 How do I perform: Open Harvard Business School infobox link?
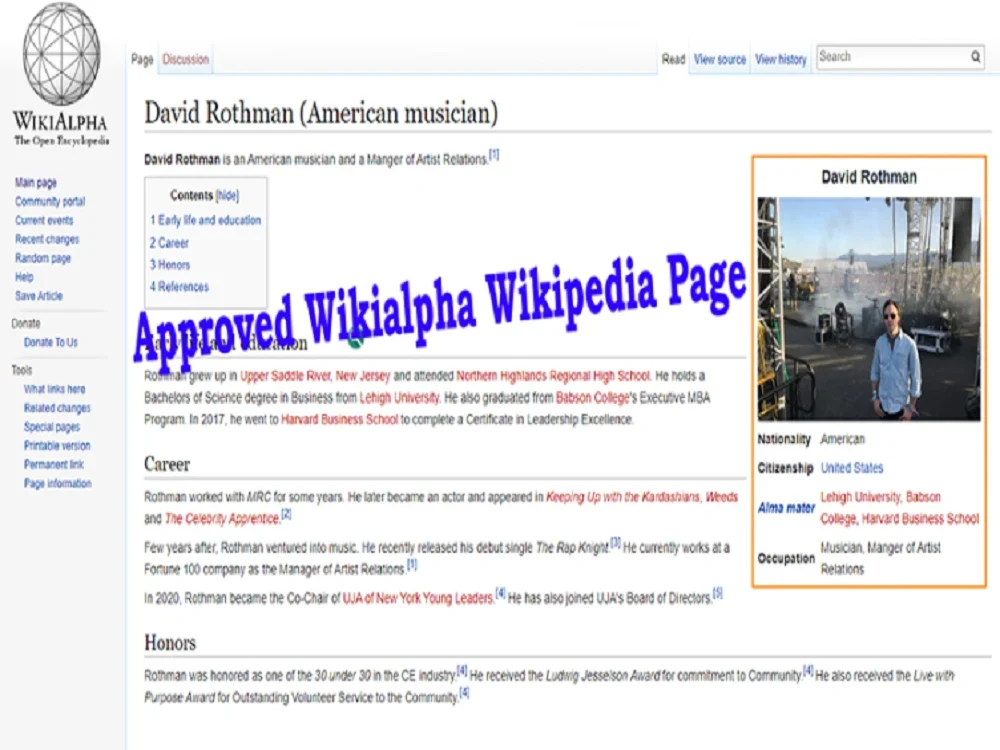920,519
